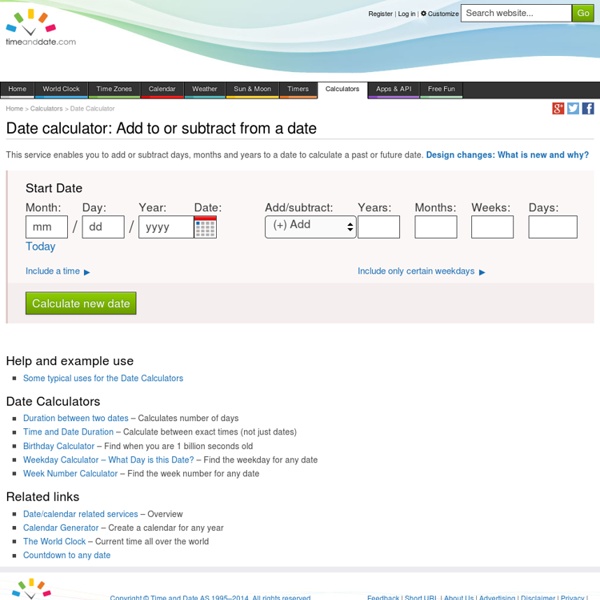Open the Customize gear option

click(x=440, y=13)
